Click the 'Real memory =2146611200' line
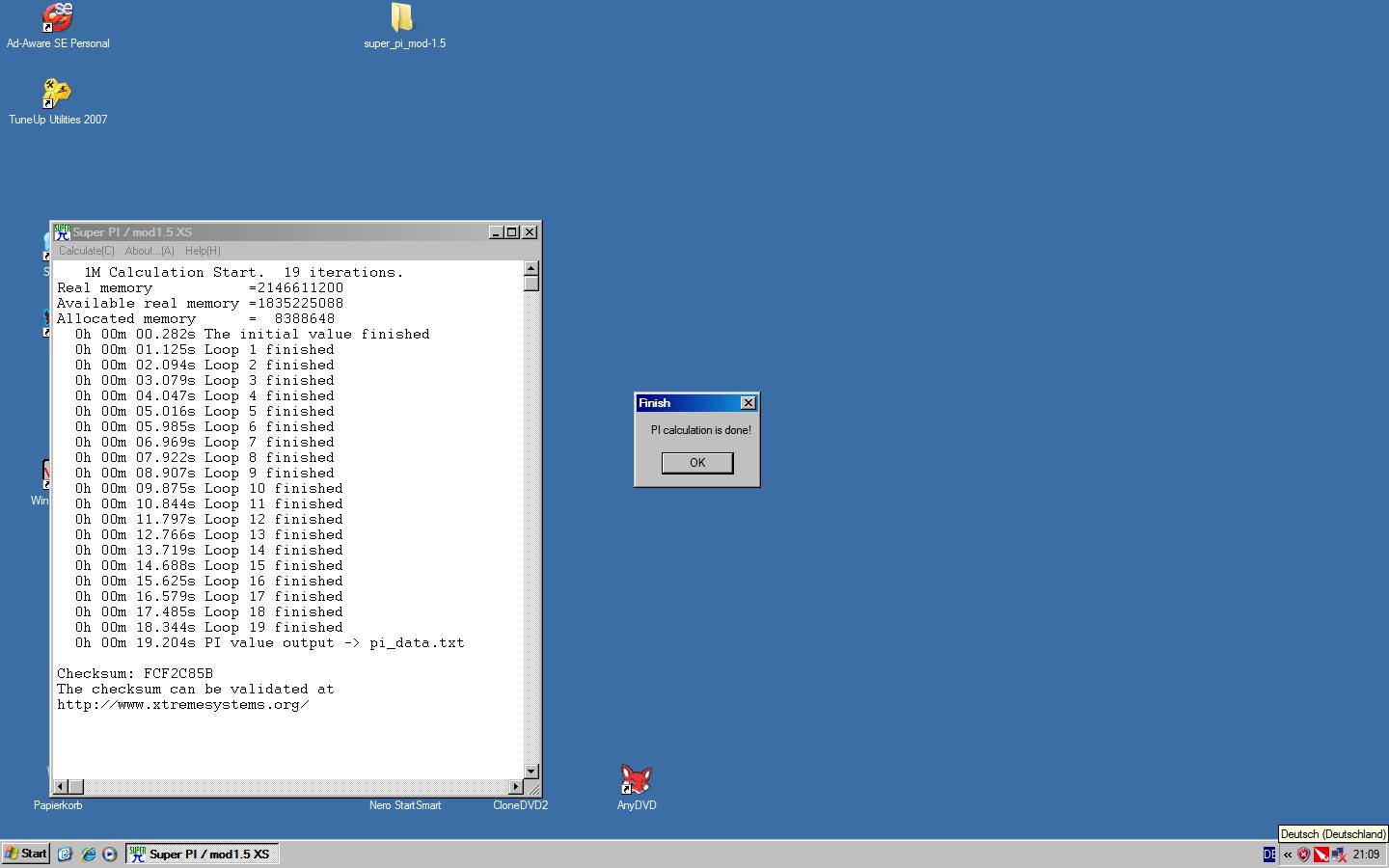Viewport: 1389px width, 868px height. pos(200,288)
